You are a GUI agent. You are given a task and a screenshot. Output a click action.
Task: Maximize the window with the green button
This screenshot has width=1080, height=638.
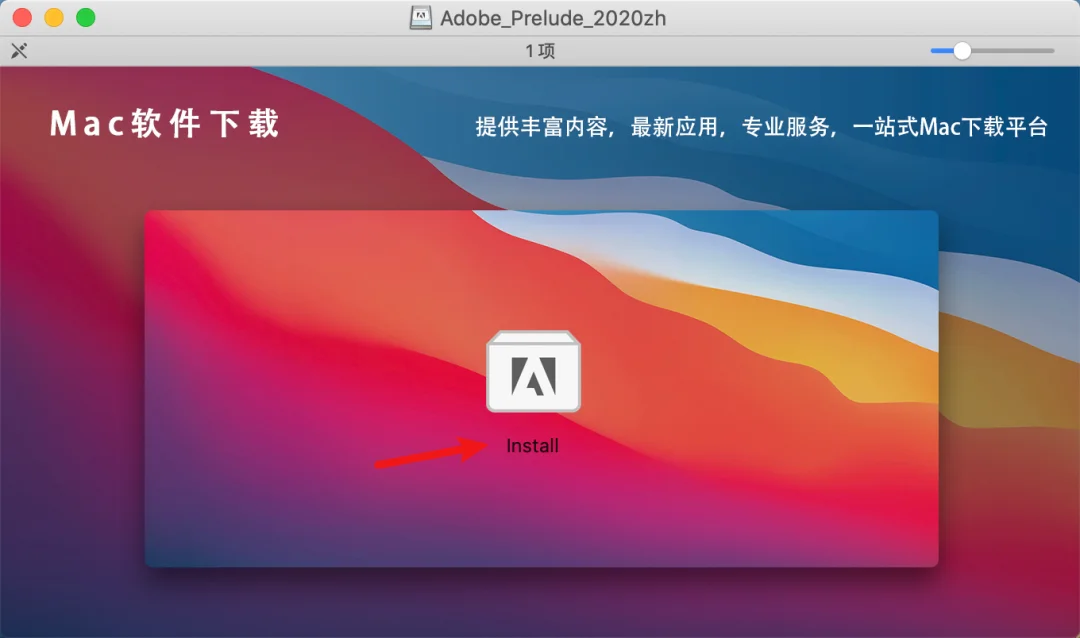pyautogui.click(x=86, y=17)
